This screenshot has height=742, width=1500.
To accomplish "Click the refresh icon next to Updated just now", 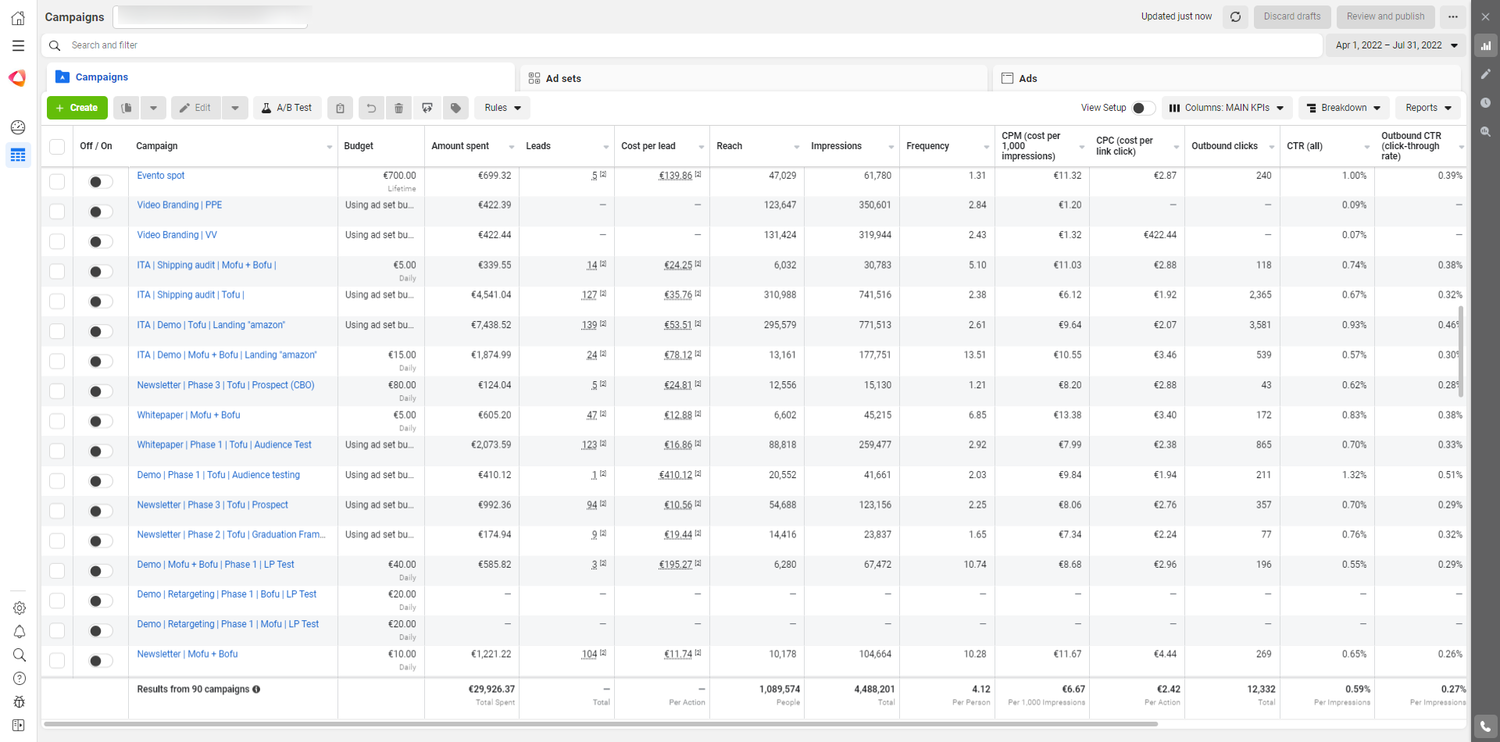I will [x=1236, y=17].
